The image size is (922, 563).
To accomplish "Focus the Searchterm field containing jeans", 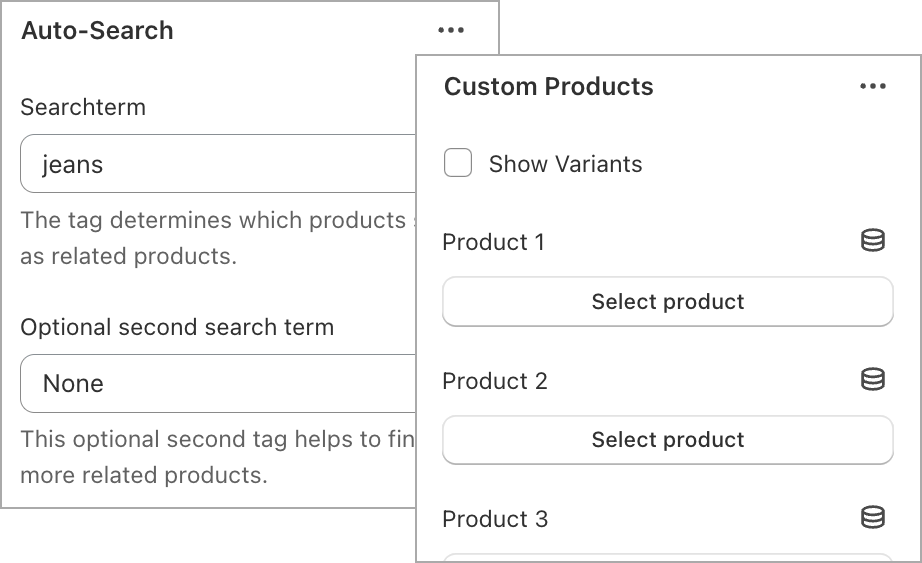I will coord(218,164).
